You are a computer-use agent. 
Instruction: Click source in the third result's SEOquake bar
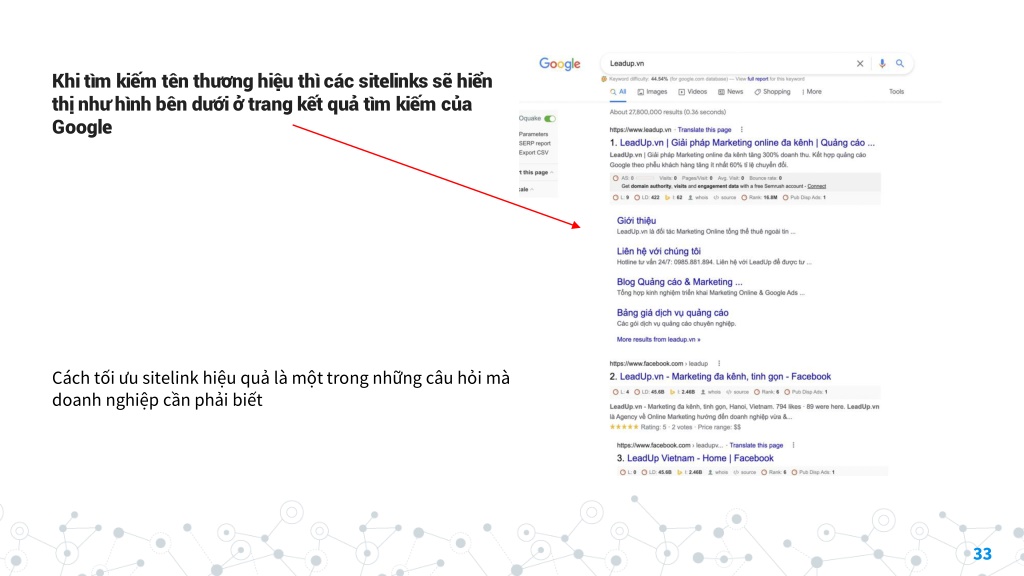click(744, 472)
